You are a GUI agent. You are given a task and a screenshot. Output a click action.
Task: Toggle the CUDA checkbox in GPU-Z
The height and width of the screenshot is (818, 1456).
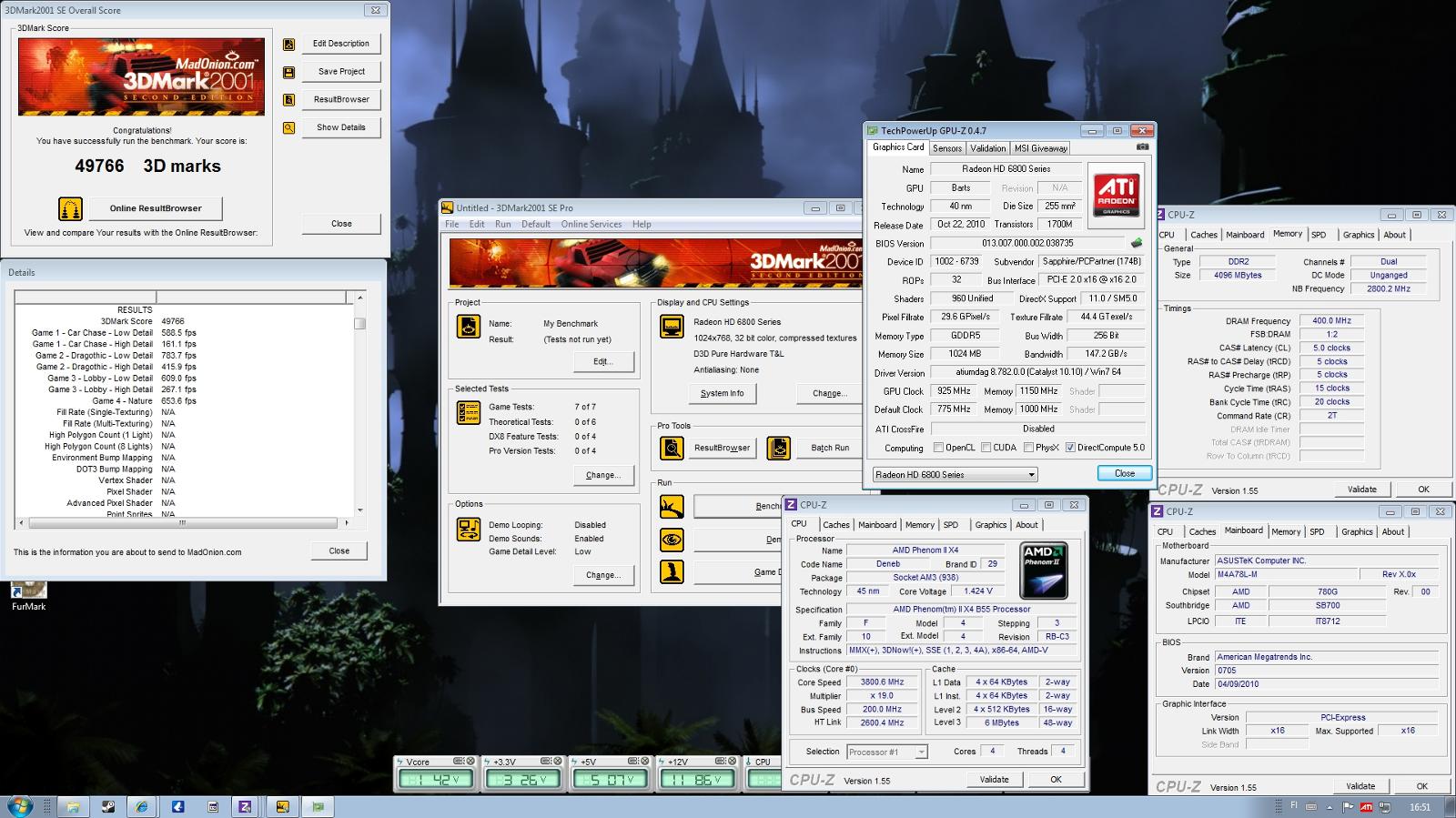click(x=986, y=448)
